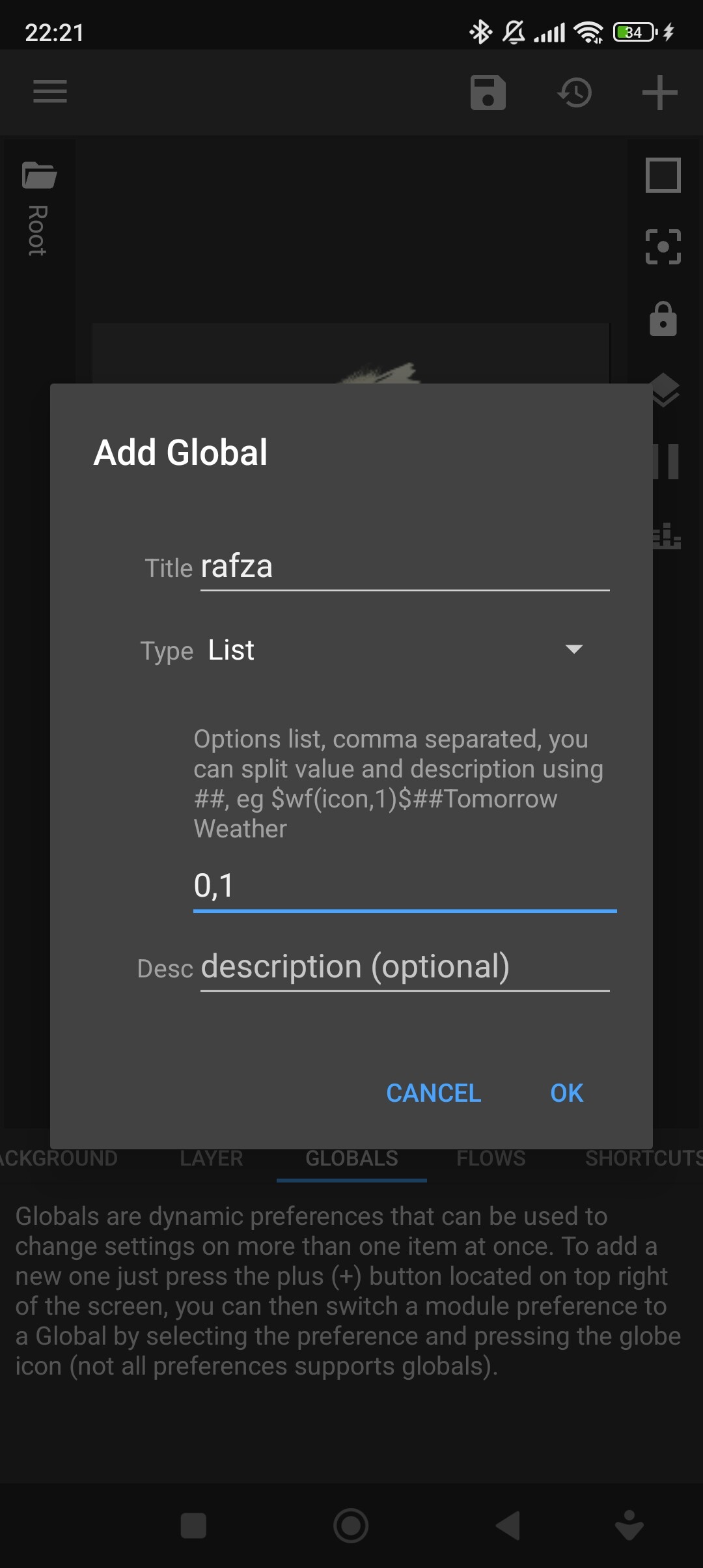Tap the Android home navigation button
The width and height of the screenshot is (703, 1568).
351,1526
